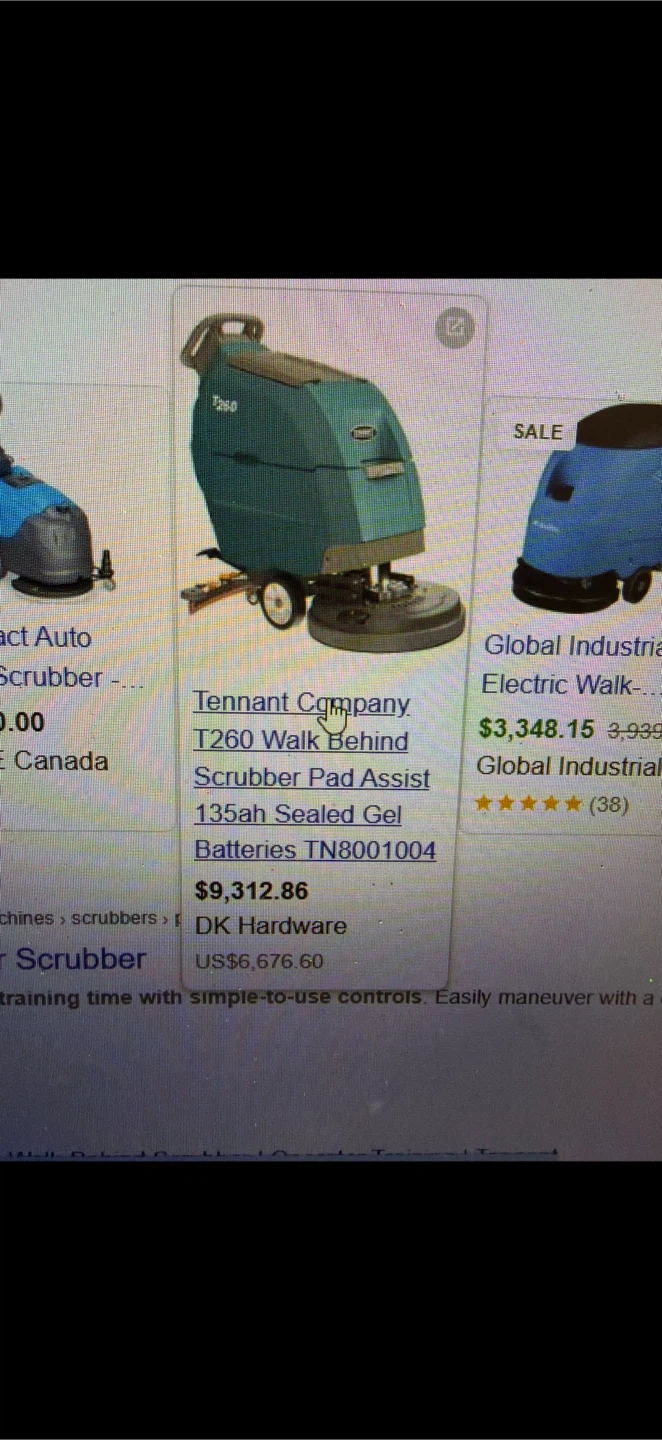Click the five-star rating icons
The width and height of the screenshot is (662, 1440).
tap(529, 803)
